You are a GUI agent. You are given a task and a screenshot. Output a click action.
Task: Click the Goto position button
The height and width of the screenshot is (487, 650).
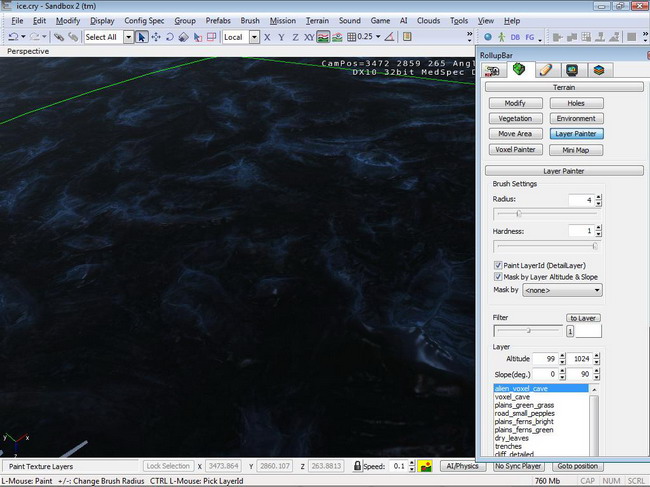click(x=577, y=466)
